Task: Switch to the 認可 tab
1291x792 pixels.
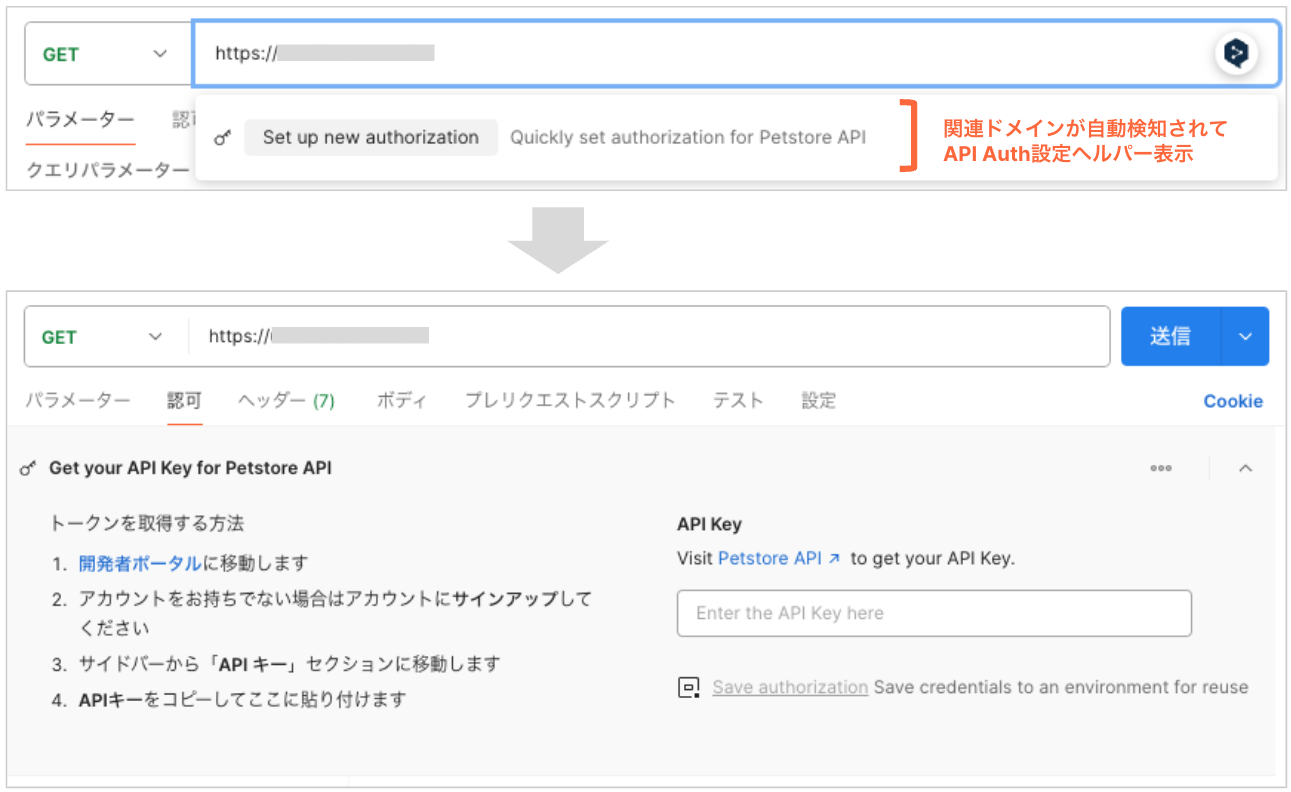Action: (x=184, y=400)
